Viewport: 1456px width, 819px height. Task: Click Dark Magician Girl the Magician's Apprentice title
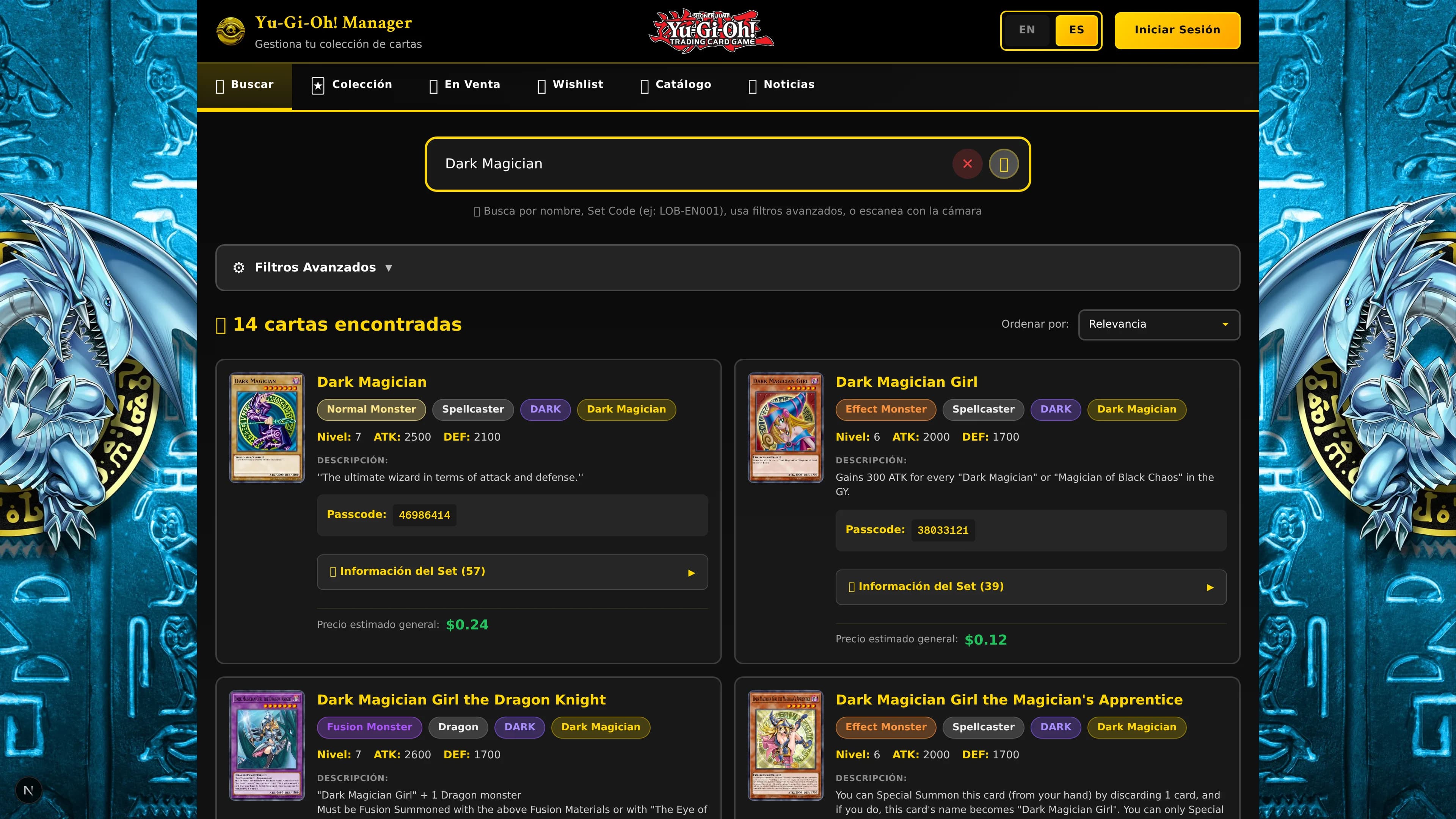point(1009,700)
